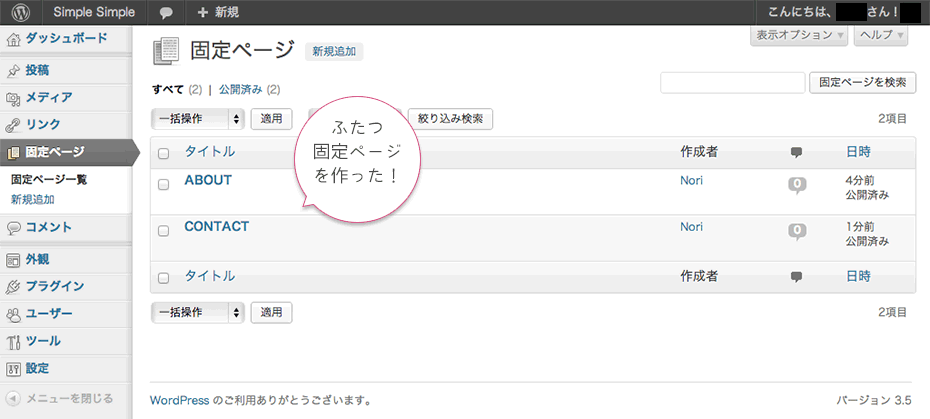The width and height of the screenshot is (930, 419).
Task: Click the 固定ページを検索 button
Action: click(x=862, y=83)
